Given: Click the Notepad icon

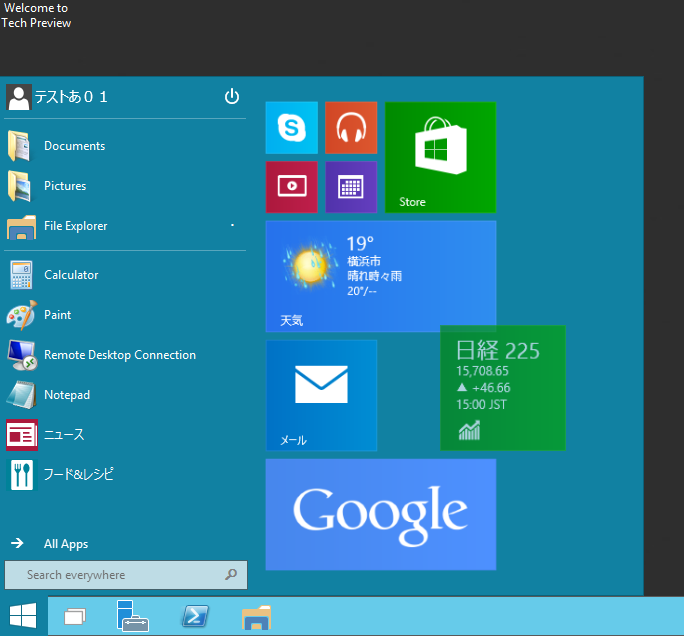Looking at the screenshot, I should pyautogui.click(x=21, y=395).
